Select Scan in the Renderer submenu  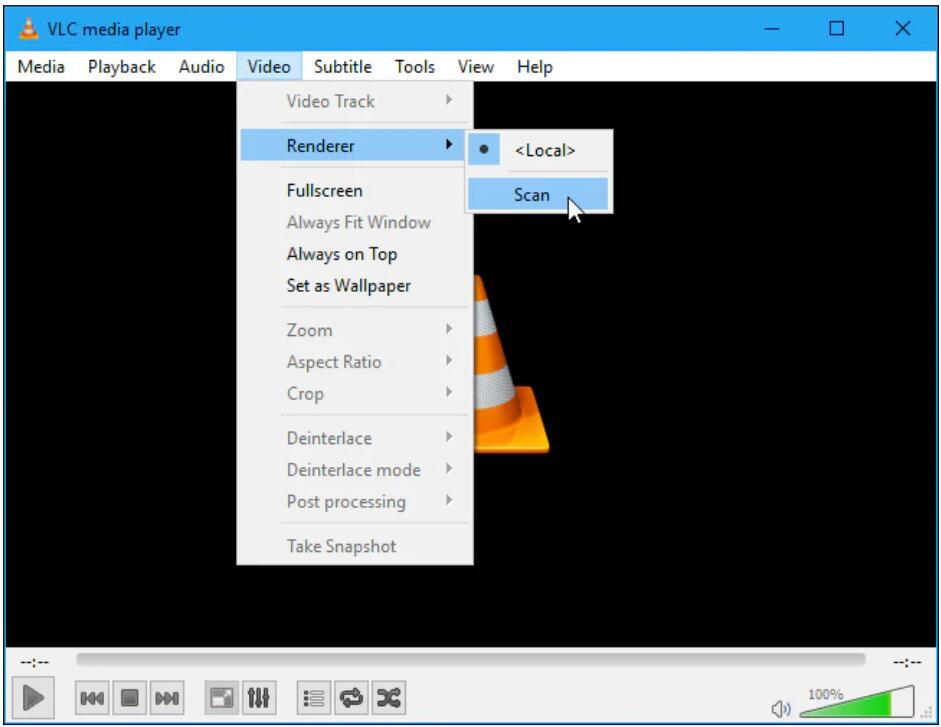530,194
